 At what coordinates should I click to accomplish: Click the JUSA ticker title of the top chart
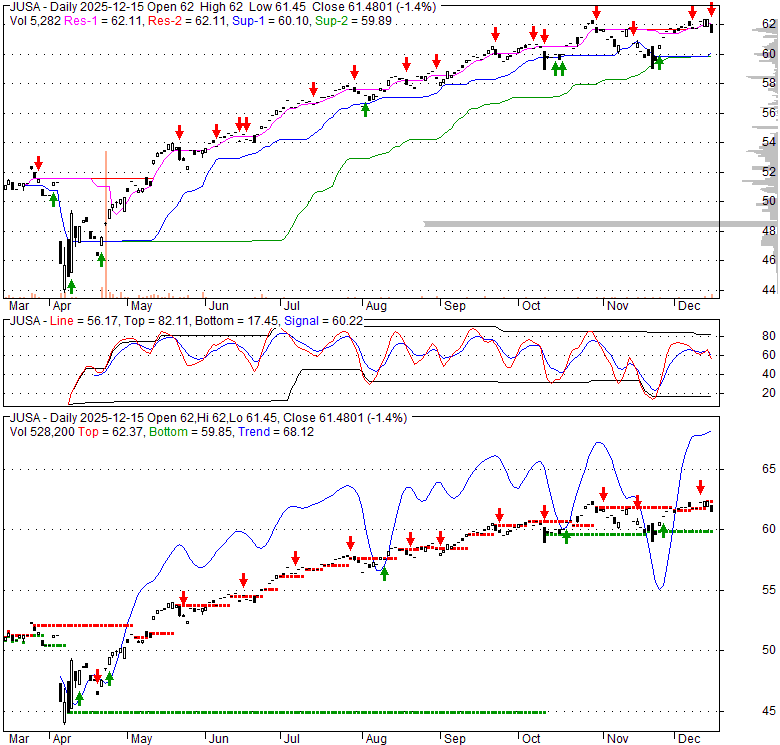pos(23,5)
